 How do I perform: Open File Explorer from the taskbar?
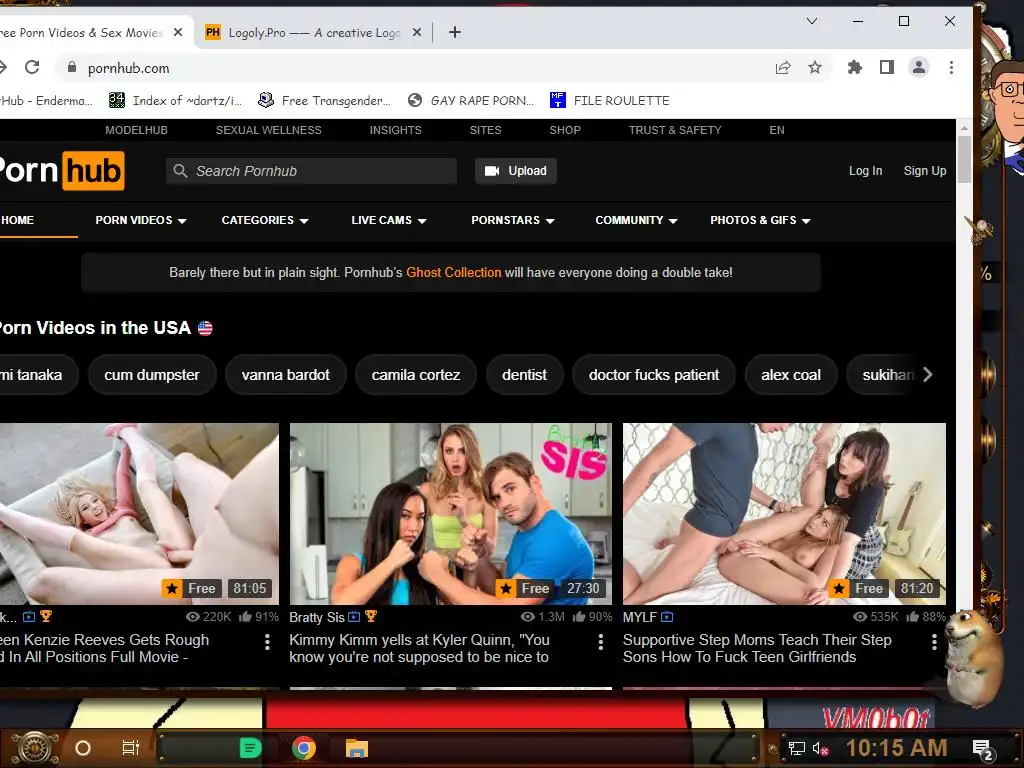357,748
